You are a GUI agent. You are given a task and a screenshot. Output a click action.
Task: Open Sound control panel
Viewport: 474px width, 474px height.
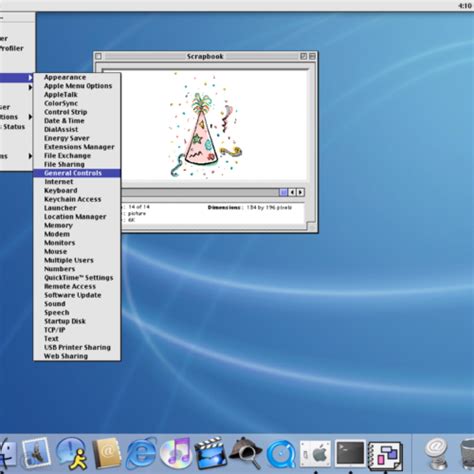77,304
